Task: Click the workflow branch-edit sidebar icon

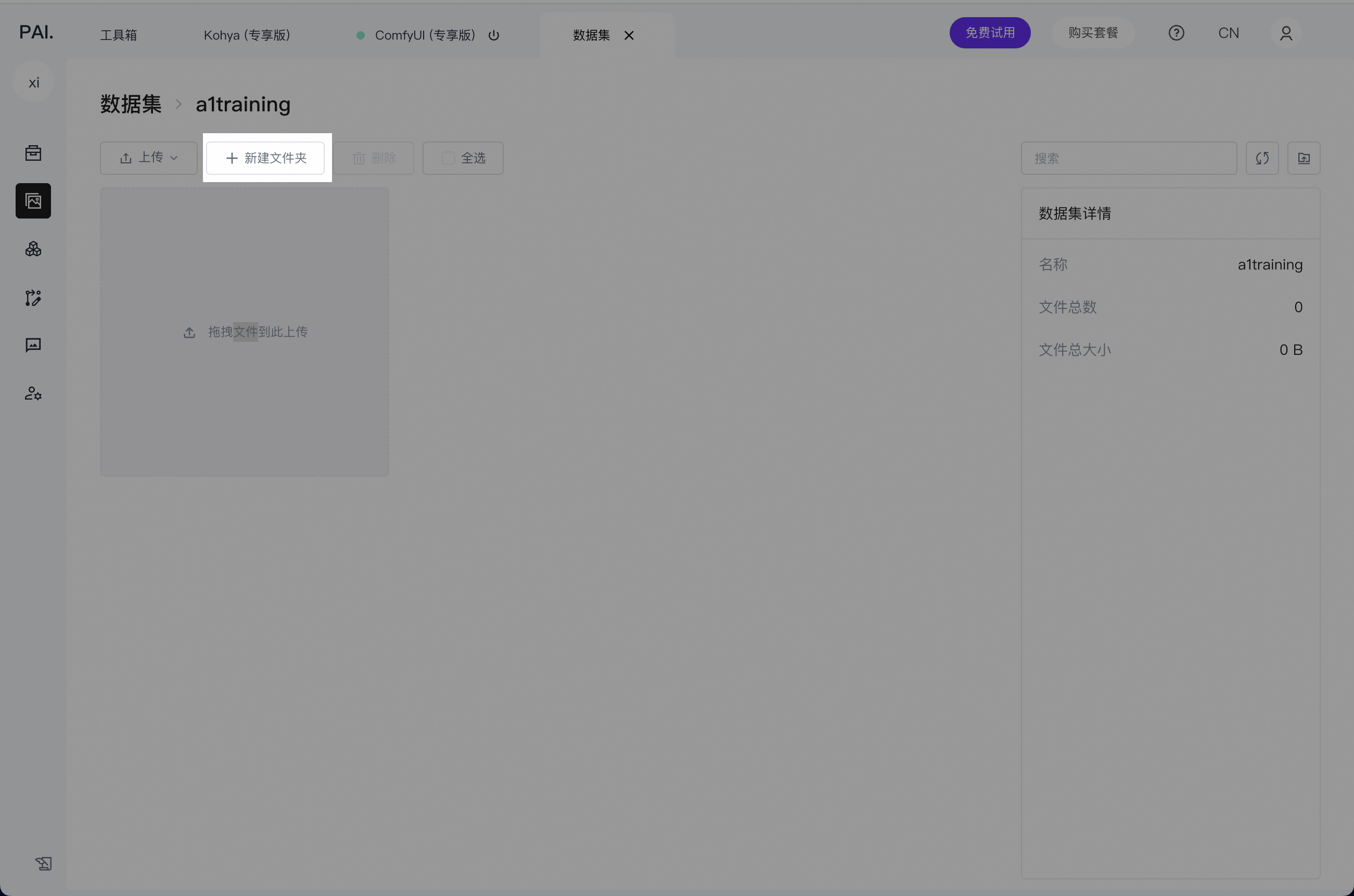Action: coord(33,298)
